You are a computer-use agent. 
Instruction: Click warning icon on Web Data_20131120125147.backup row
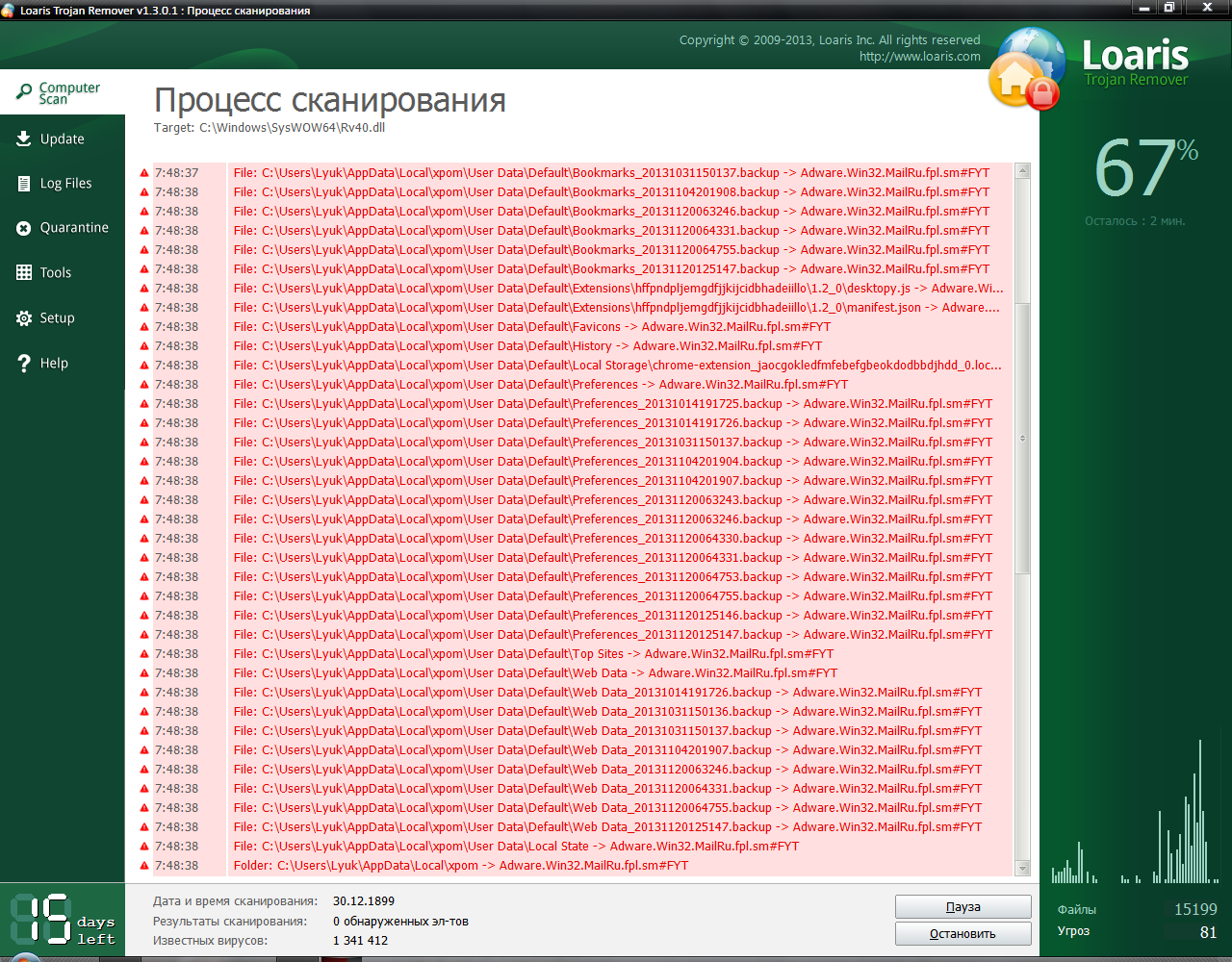(144, 827)
